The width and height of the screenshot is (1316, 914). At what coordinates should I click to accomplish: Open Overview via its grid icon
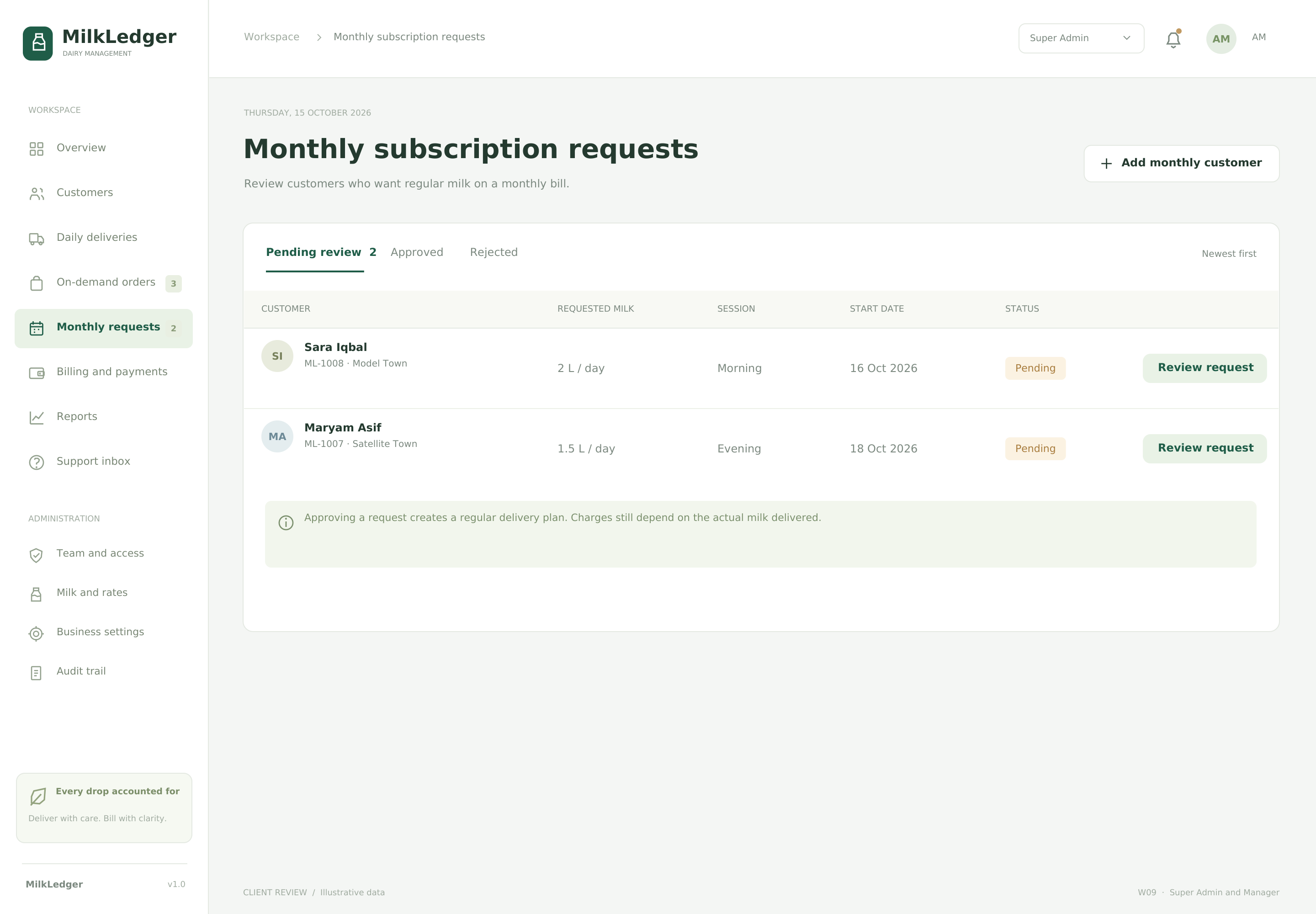(37, 149)
